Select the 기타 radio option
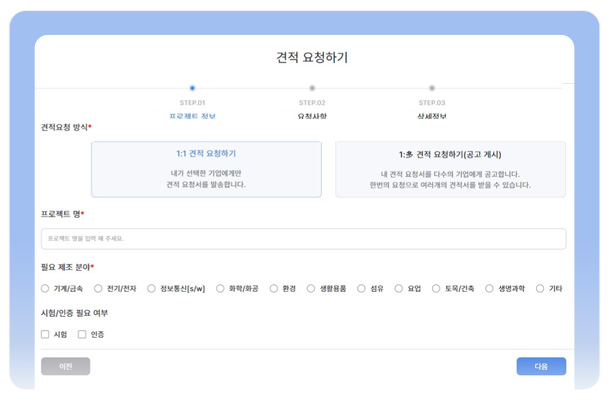This screenshot has height=410, width=610. (540, 288)
